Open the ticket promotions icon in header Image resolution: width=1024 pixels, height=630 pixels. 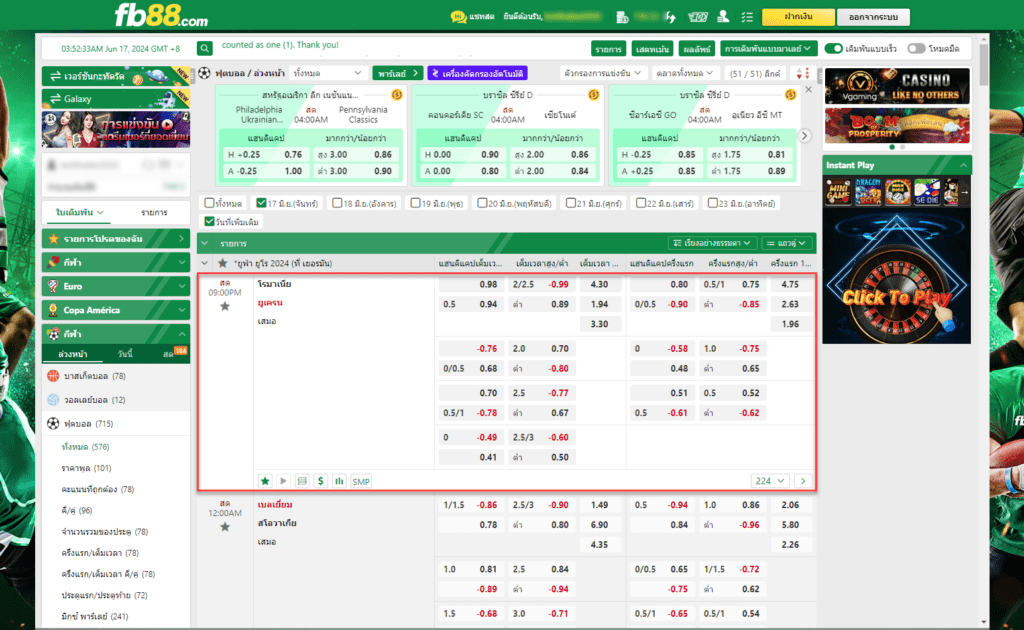(697, 17)
